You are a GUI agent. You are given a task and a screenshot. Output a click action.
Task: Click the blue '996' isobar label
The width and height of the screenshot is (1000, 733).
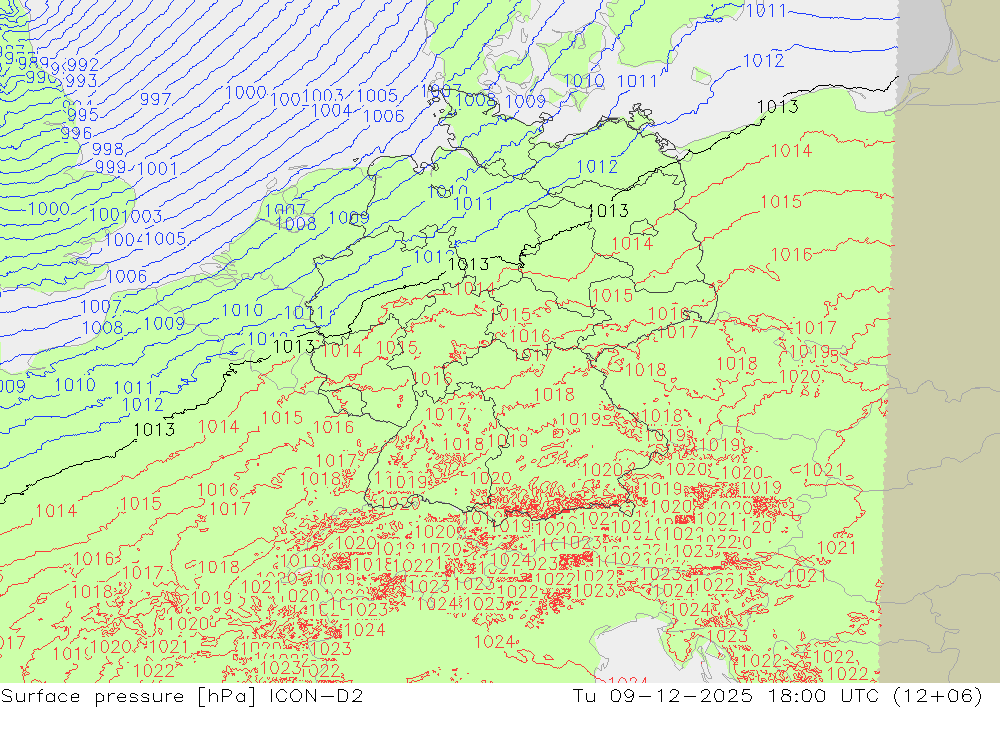(77, 133)
